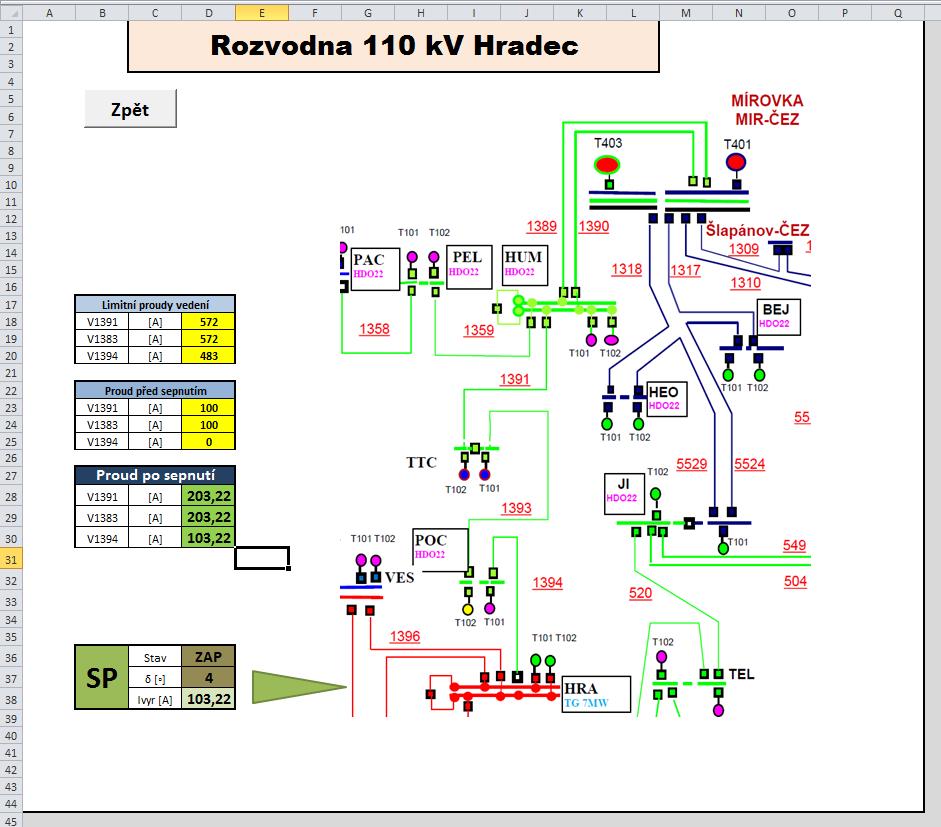941x827 pixels.
Task: Open line link 1358
Action: pyautogui.click(x=374, y=329)
